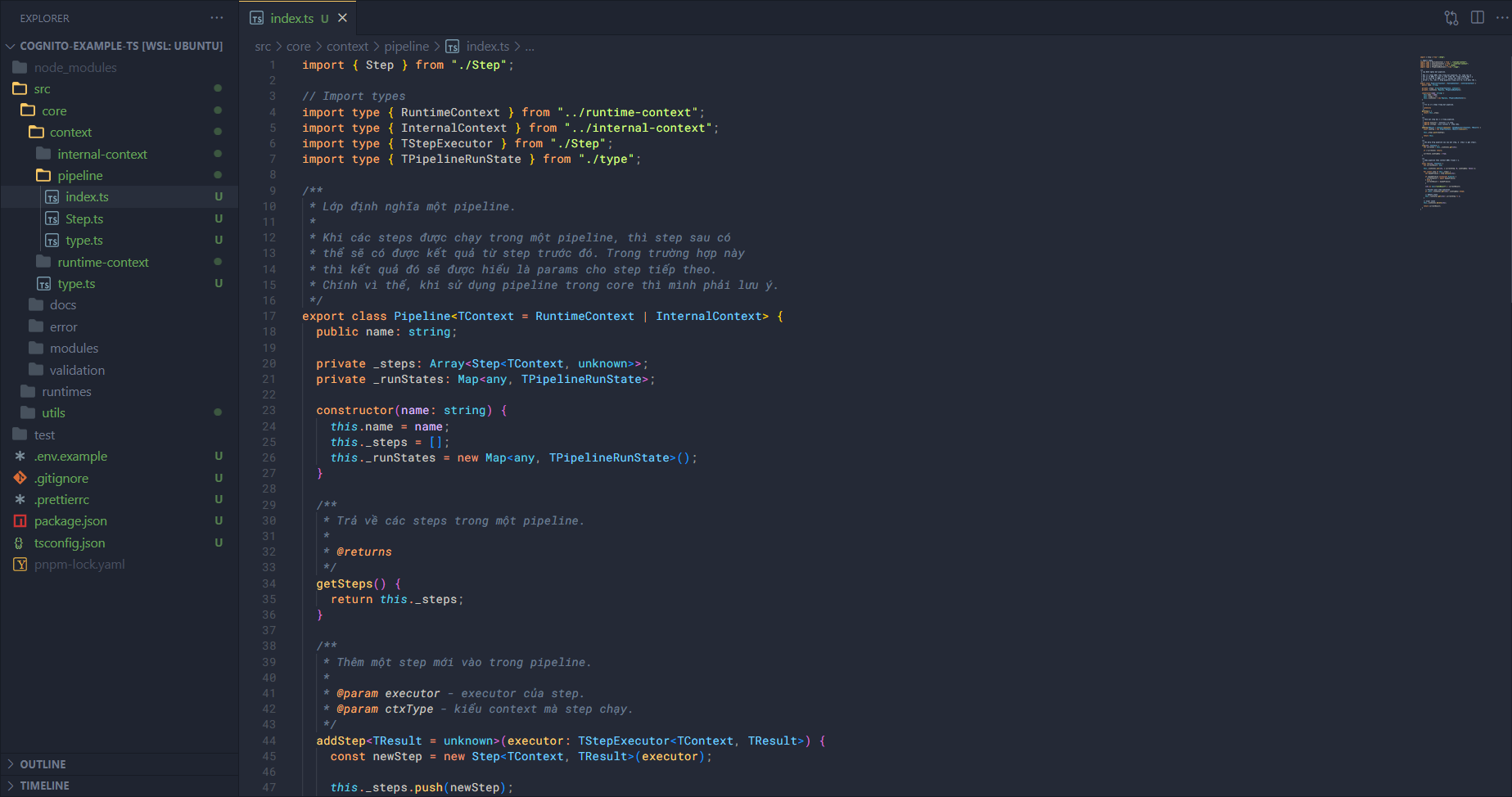Select tsconfig.json file
This screenshot has height=797, width=1512.
tap(70, 543)
